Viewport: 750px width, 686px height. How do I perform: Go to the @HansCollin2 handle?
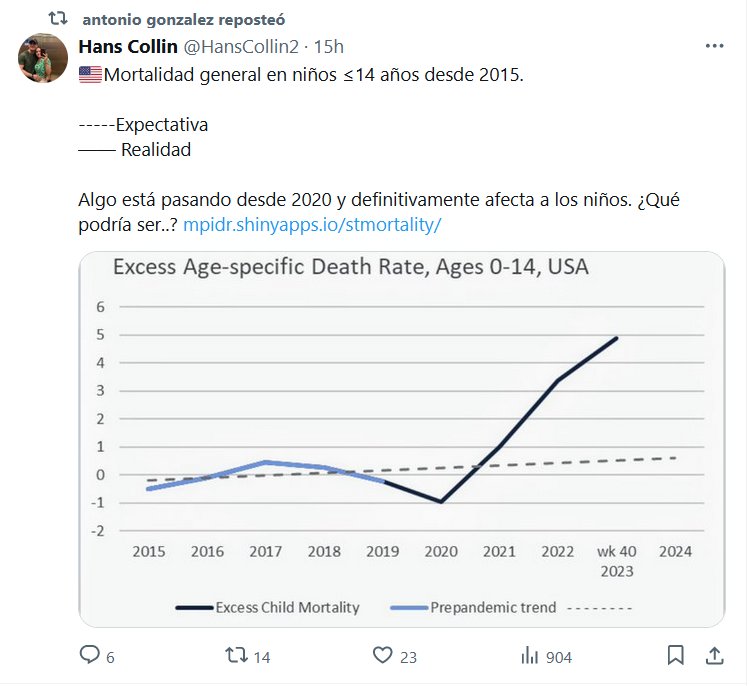(x=244, y=47)
